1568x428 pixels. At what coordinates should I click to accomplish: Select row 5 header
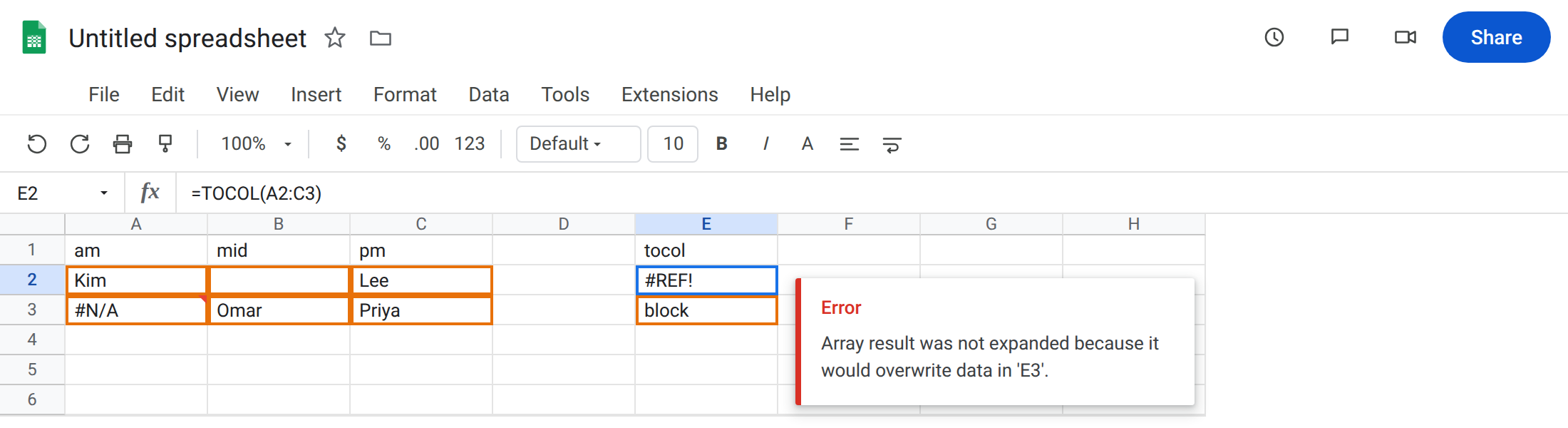(32, 370)
